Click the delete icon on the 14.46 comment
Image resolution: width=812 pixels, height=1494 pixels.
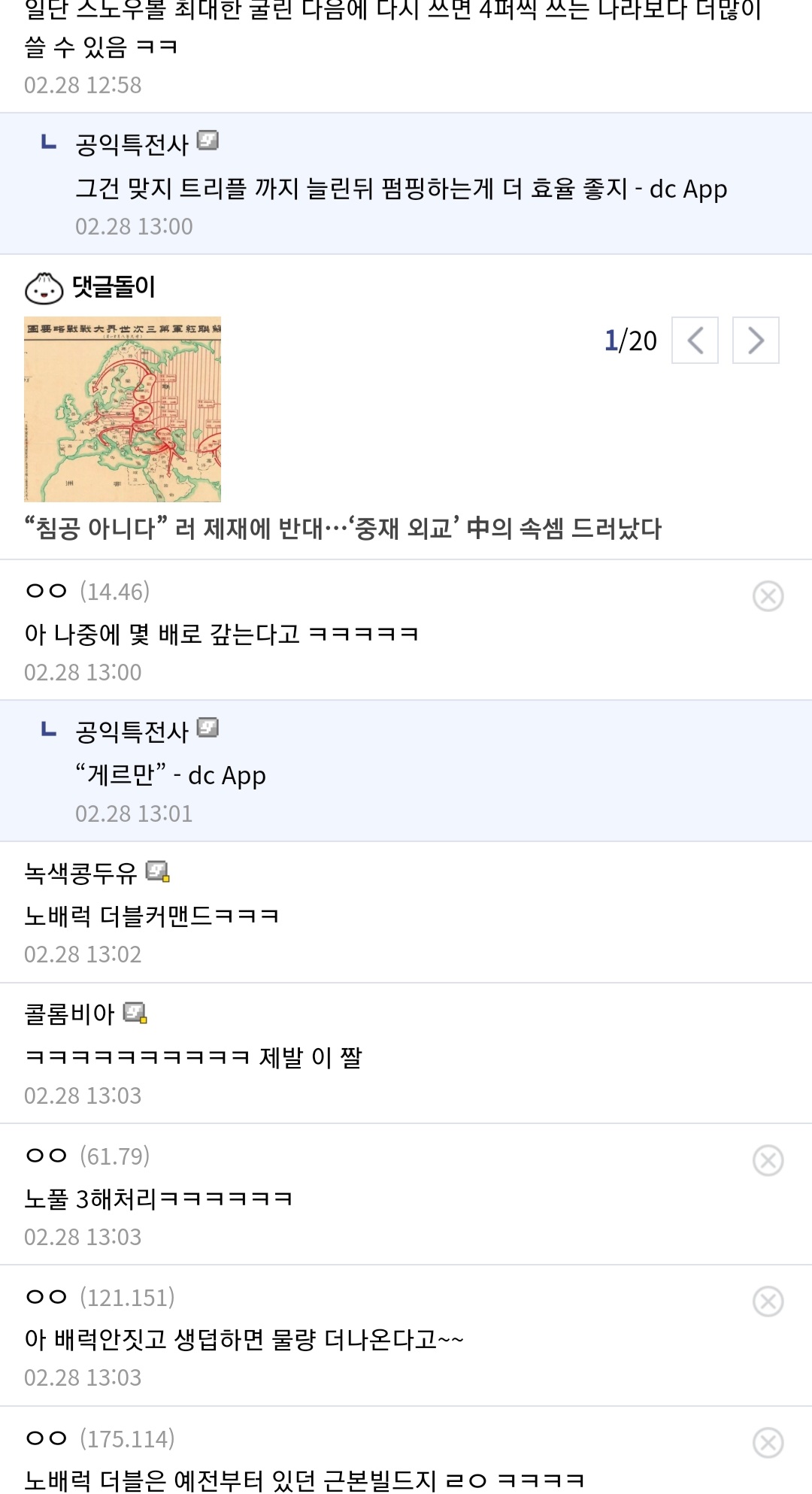[x=768, y=596]
